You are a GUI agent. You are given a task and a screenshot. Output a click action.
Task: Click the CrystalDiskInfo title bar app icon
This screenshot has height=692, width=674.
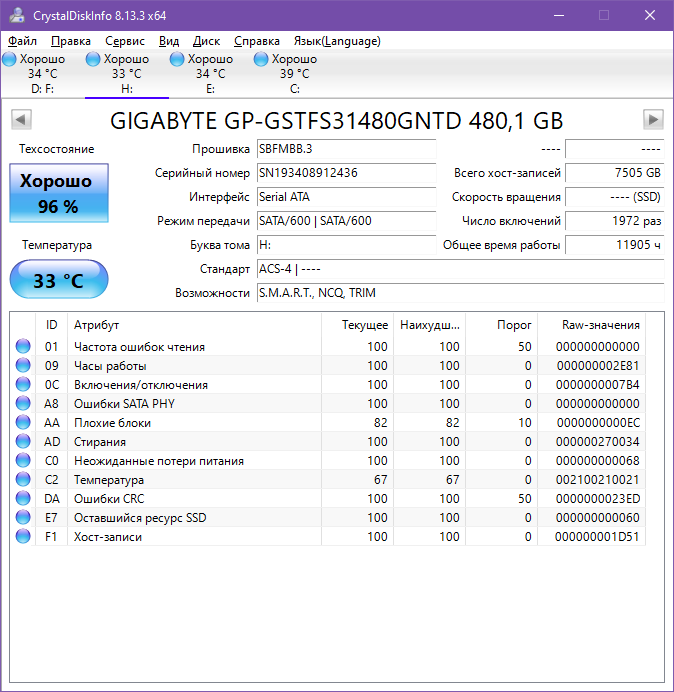tap(16, 15)
